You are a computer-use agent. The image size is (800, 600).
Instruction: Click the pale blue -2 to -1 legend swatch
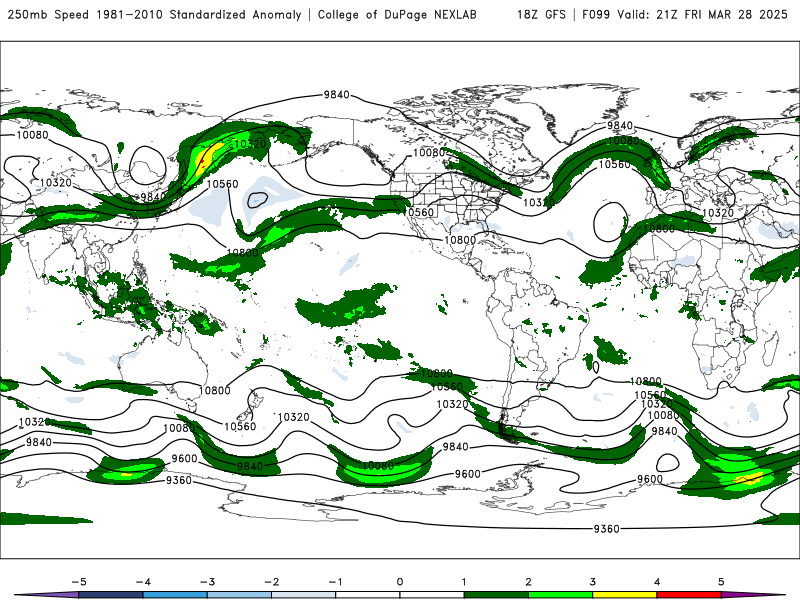[304, 595]
